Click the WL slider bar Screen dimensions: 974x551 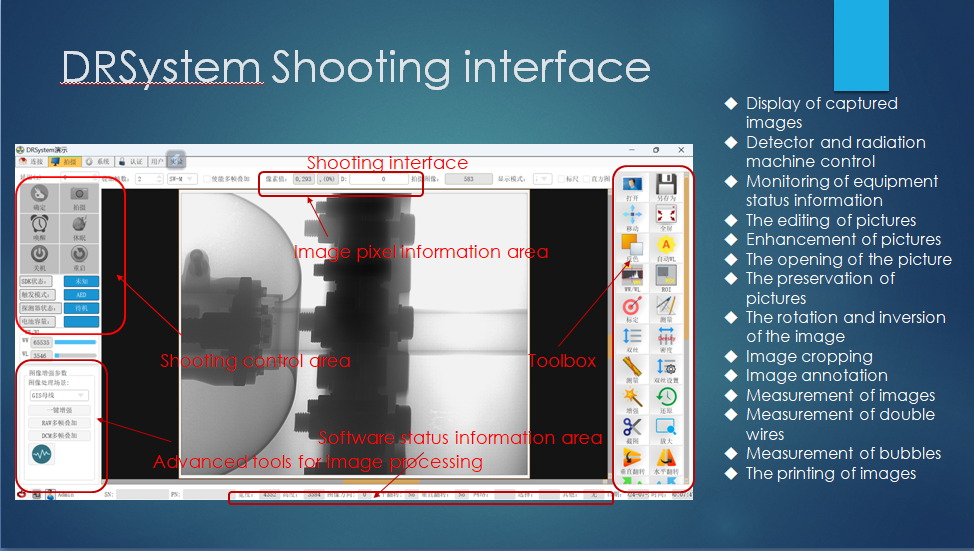[x=75, y=355]
